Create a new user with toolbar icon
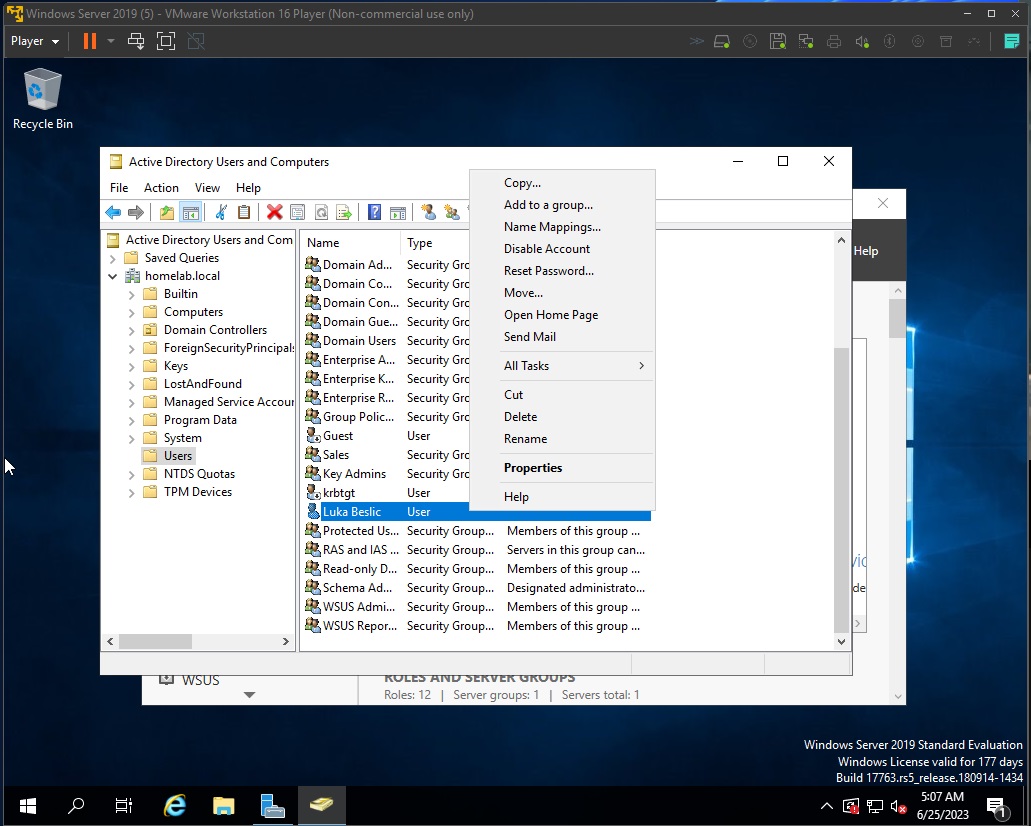Screen dimensions: 1031x826 coord(429,212)
